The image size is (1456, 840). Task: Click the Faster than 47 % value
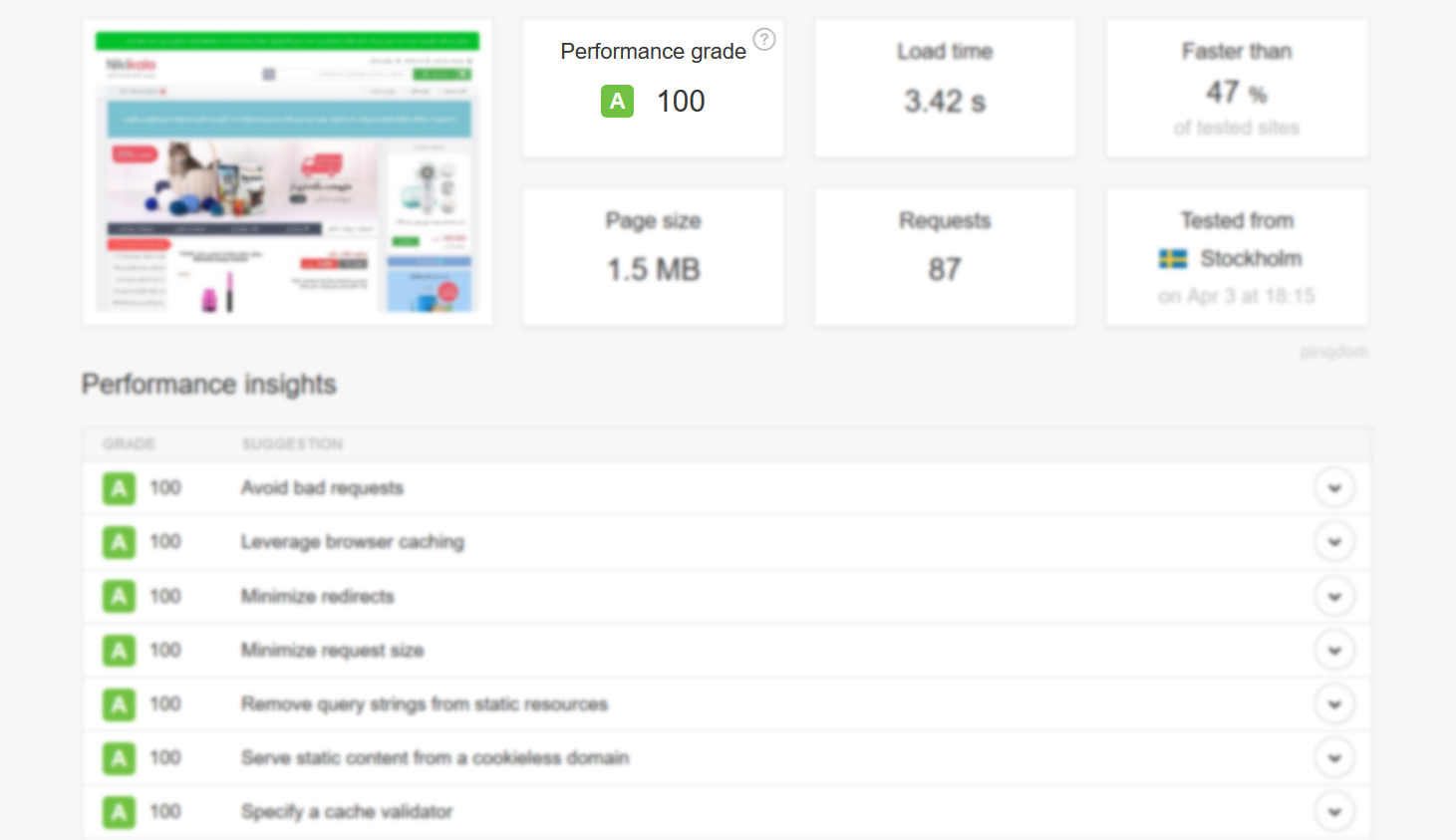tap(1236, 93)
